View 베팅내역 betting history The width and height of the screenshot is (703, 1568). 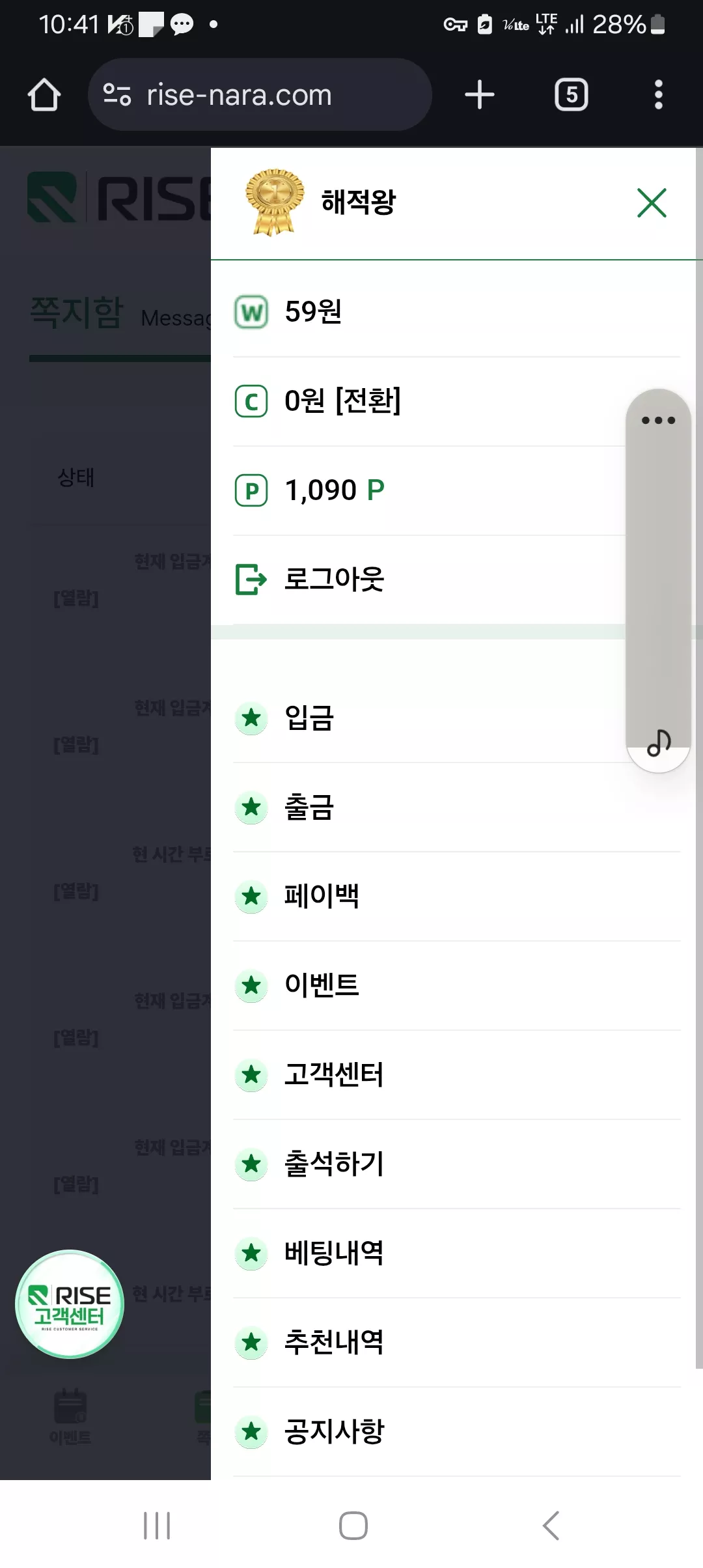pyautogui.click(x=457, y=1253)
